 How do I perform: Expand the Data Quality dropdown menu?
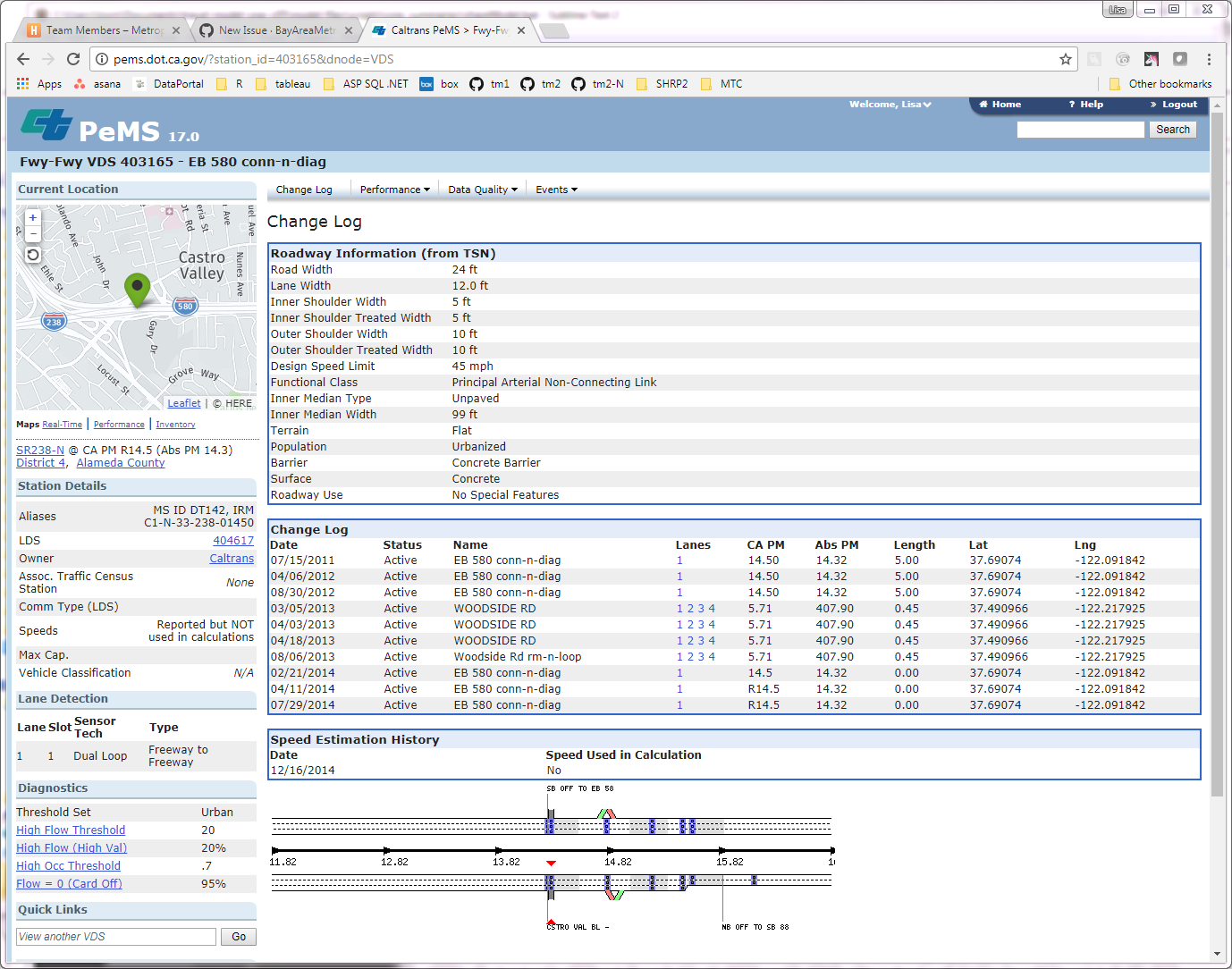coord(482,190)
